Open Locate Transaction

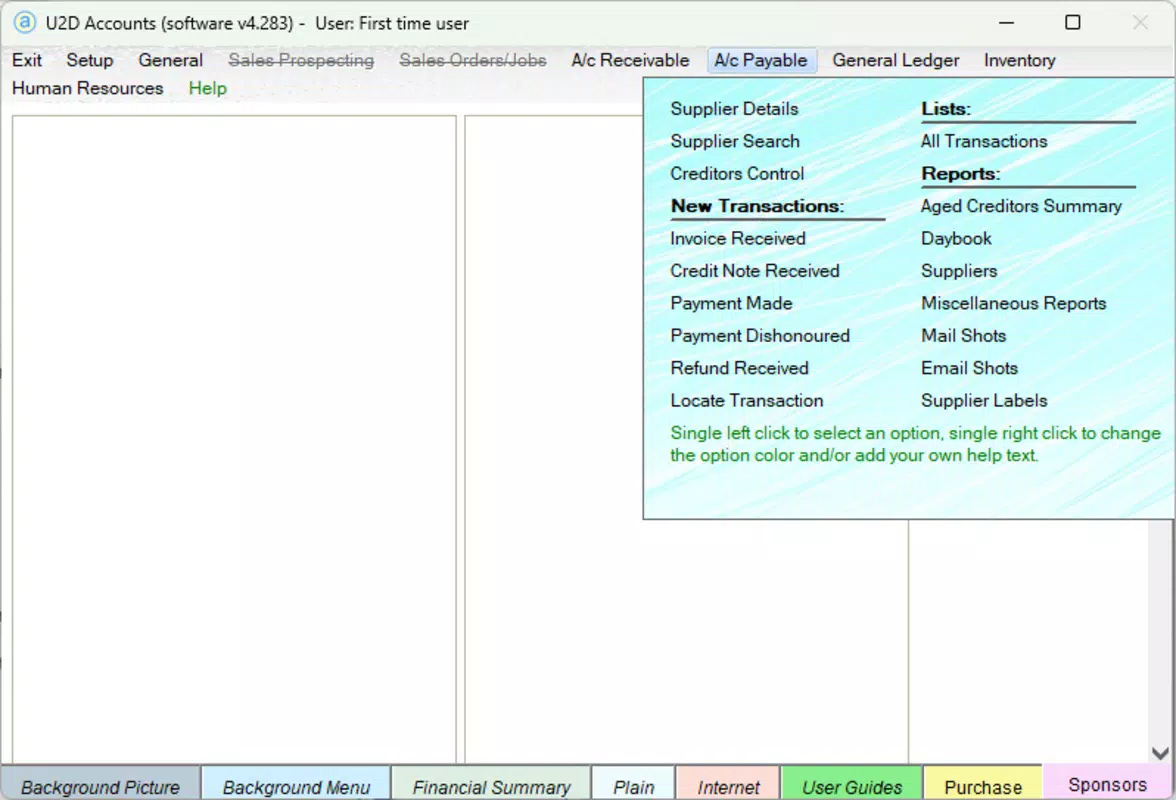pos(746,400)
